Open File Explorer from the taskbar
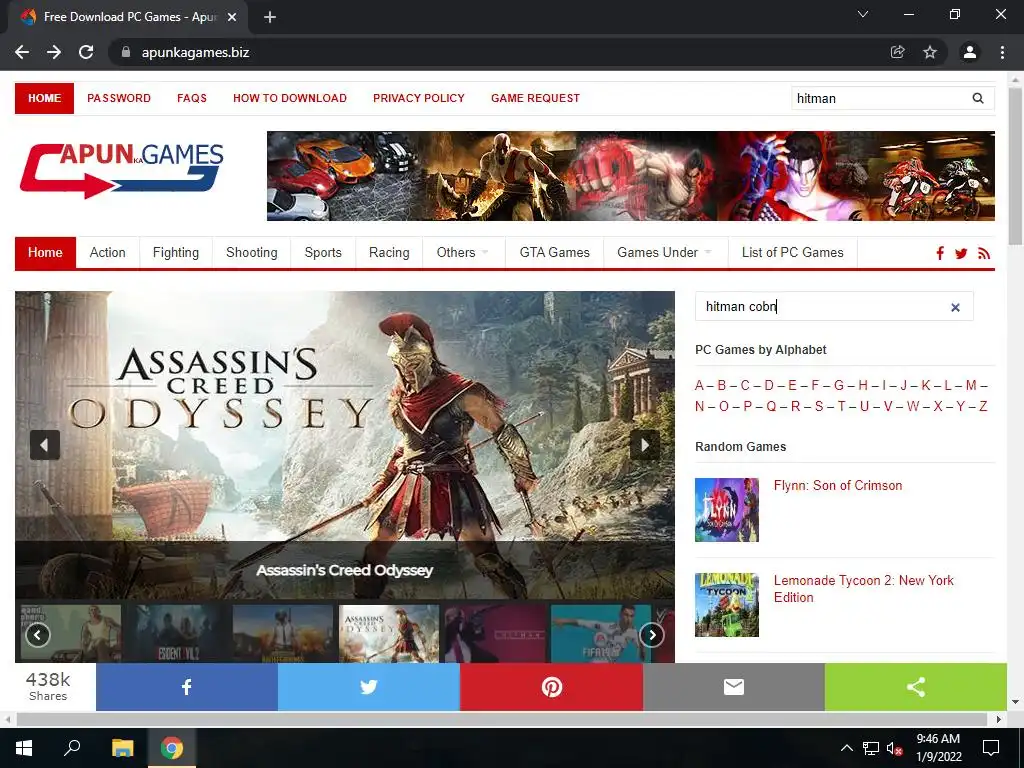The height and width of the screenshot is (768, 1024). tap(122, 748)
